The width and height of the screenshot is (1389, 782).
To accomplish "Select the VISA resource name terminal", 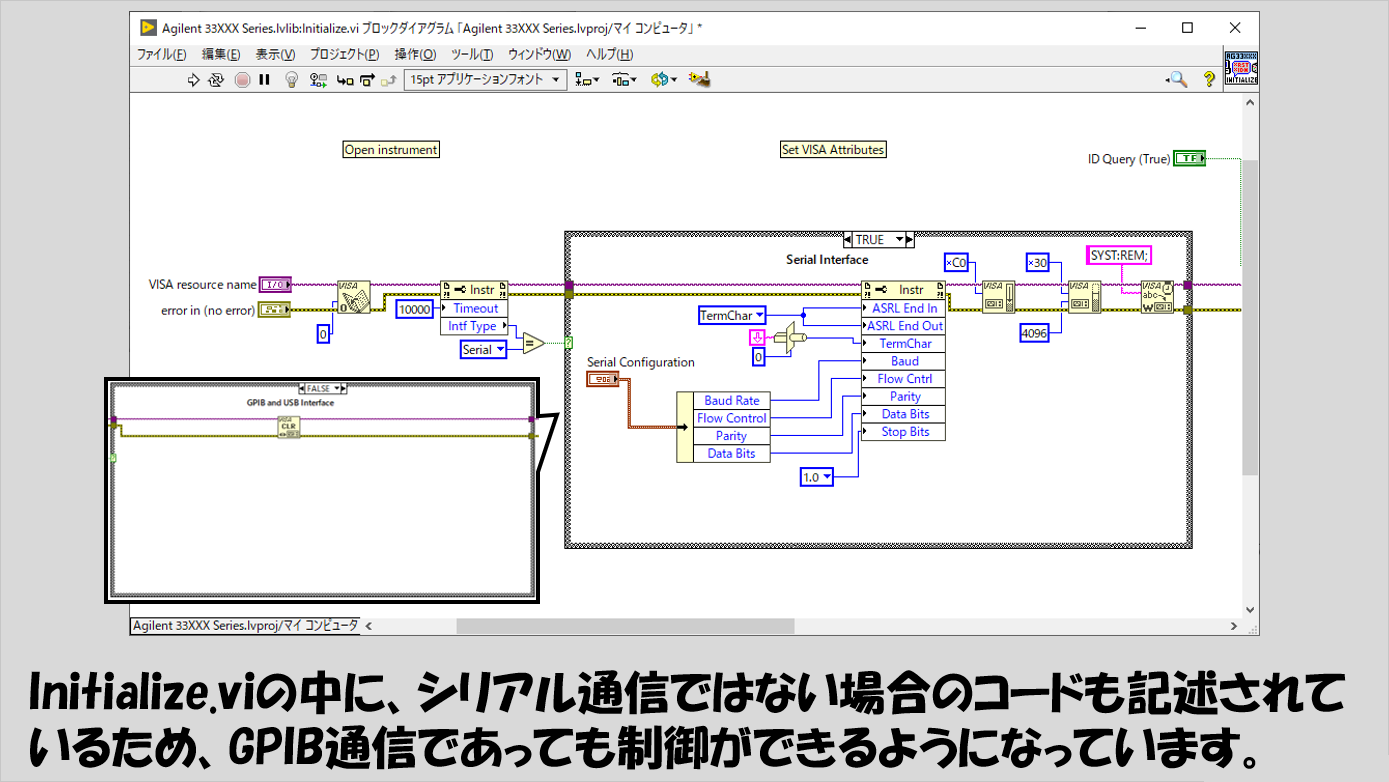I will pyautogui.click(x=275, y=285).
